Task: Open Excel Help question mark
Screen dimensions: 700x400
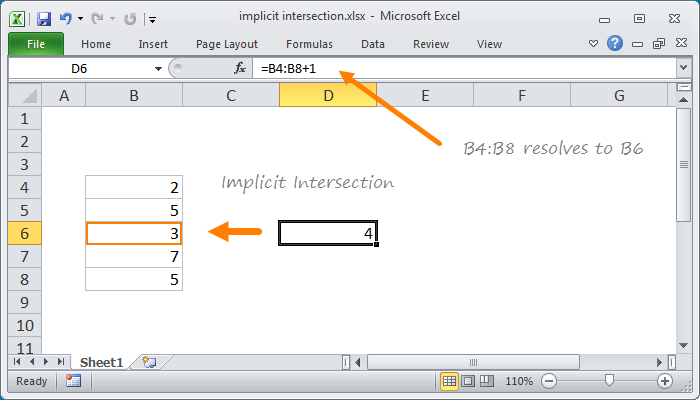Action: [x=615, y=43]
